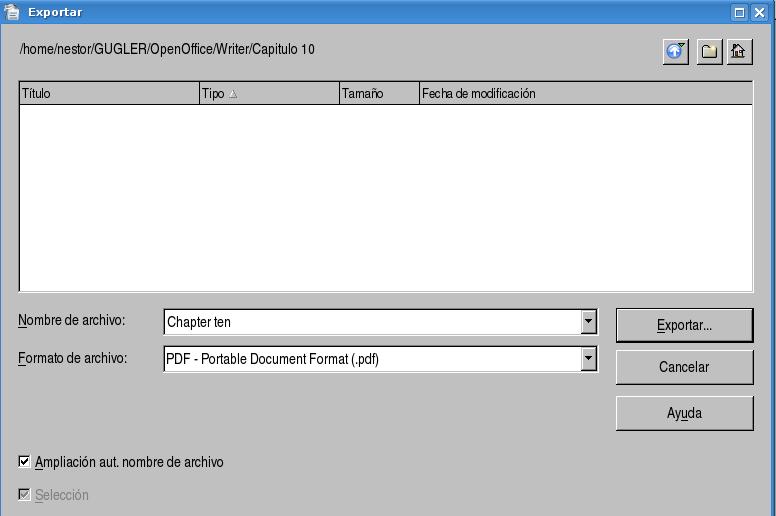The width and height of the screenshot is (776, 516).
Task: Click the PDF - Portable Document Format field
Action: (370, 359)
